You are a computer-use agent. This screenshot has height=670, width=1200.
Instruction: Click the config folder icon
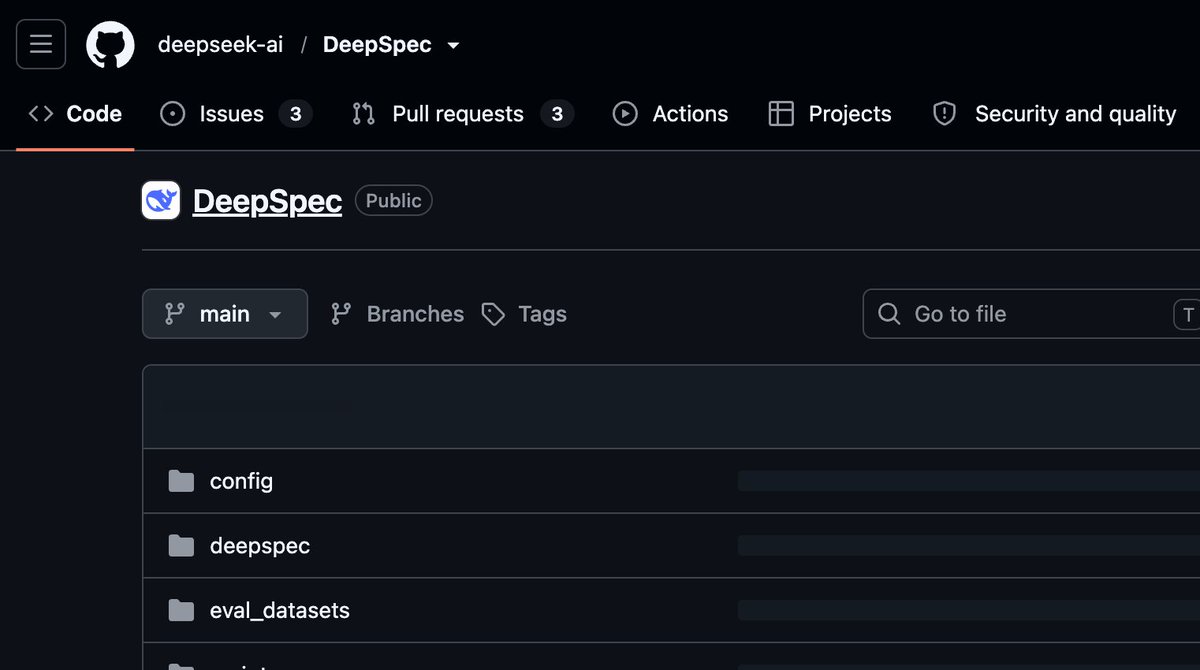(181, 481)
